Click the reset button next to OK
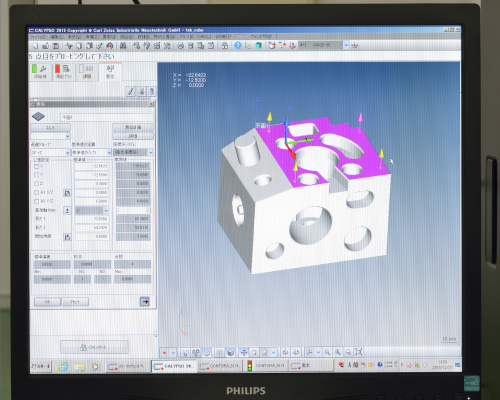This screenshot has height=400, width=500. coord(75,302)
